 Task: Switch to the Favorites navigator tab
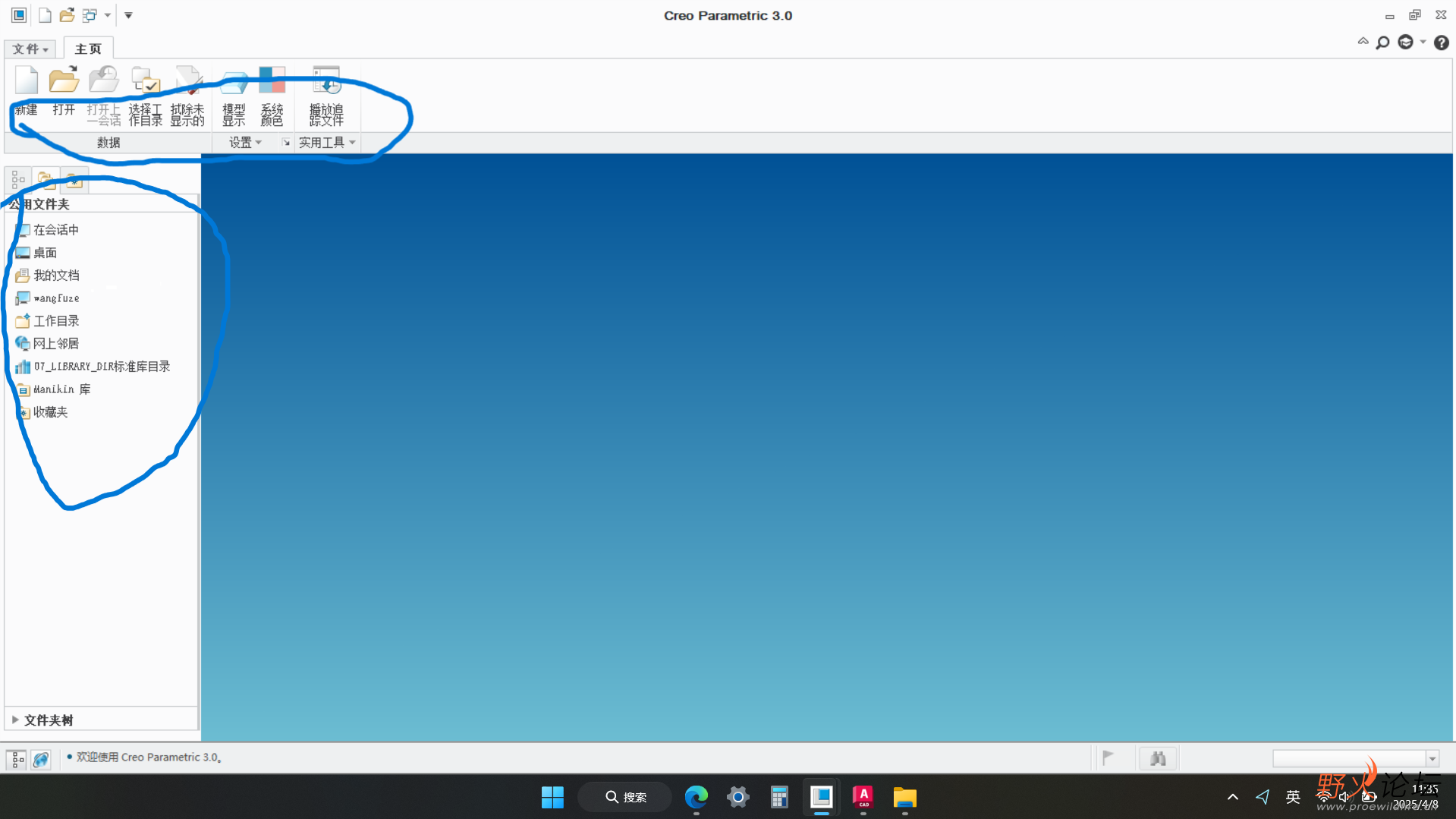click(x=74, y=179)
